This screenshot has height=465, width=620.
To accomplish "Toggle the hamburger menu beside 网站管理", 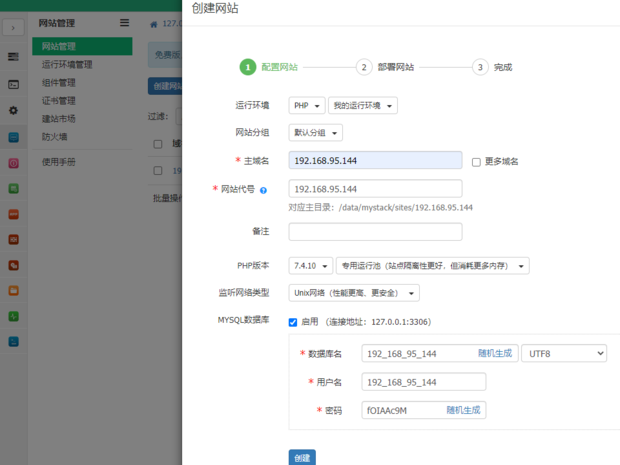I will tap(124, 23).
